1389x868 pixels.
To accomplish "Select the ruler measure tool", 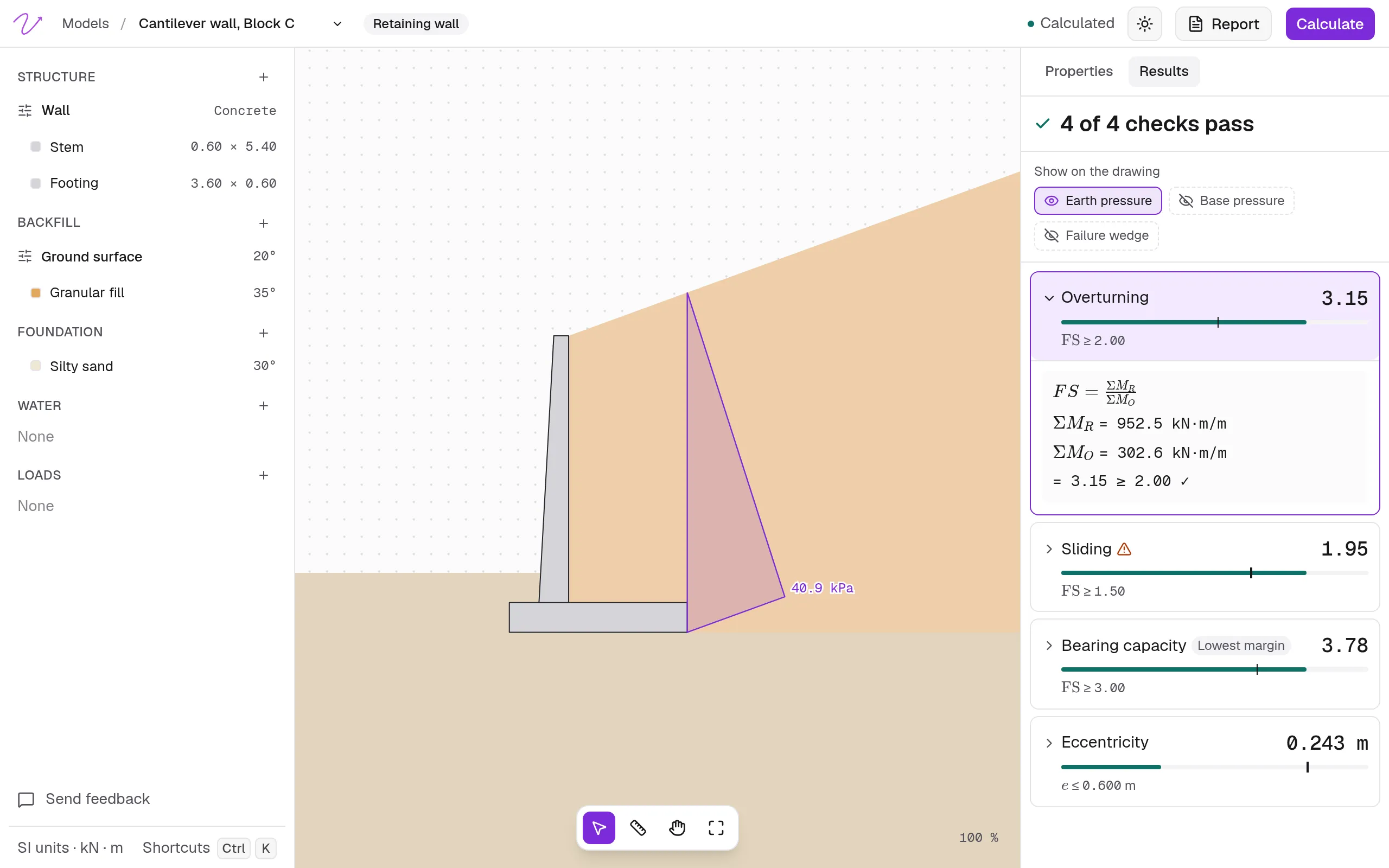I will pyautogui.click(x=638, y=828).
